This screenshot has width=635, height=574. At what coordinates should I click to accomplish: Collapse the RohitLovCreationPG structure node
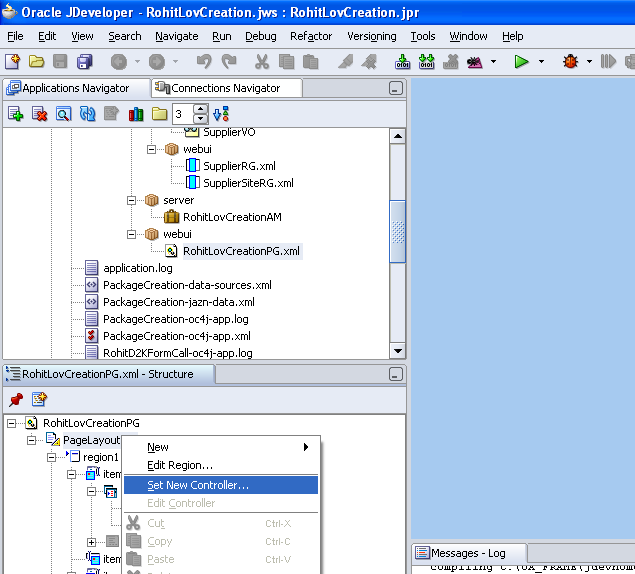pos(11,423)
